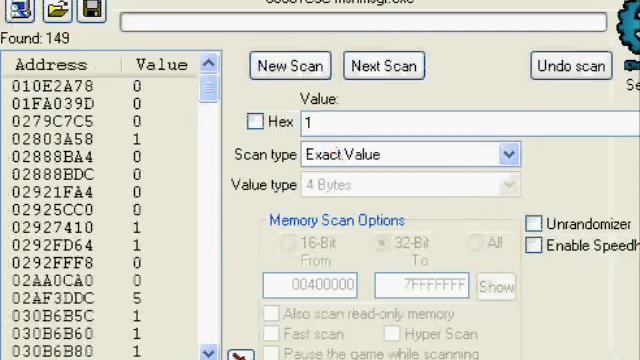This screenshot has height=360, width=640.
Task: Open the process selector computer icon
Action: point(20,10)
